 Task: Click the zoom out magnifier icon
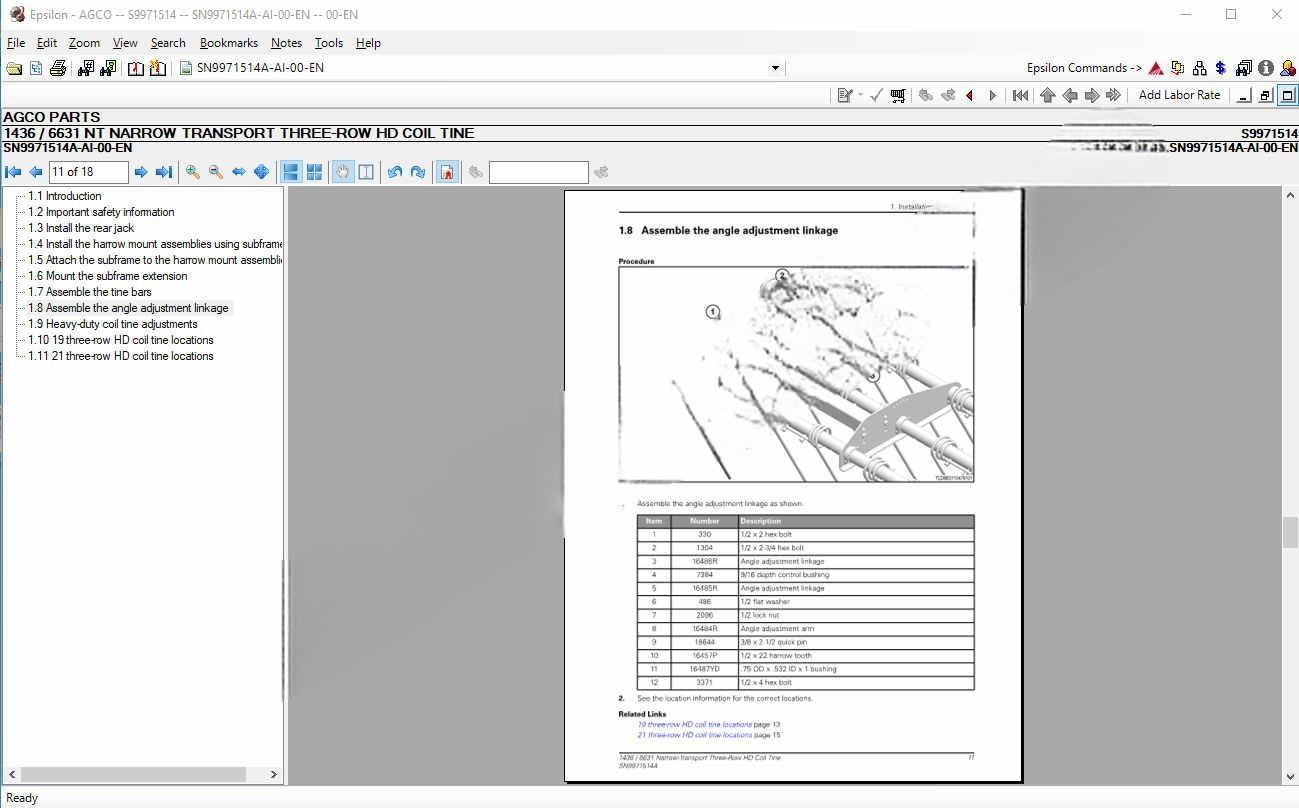216,172
